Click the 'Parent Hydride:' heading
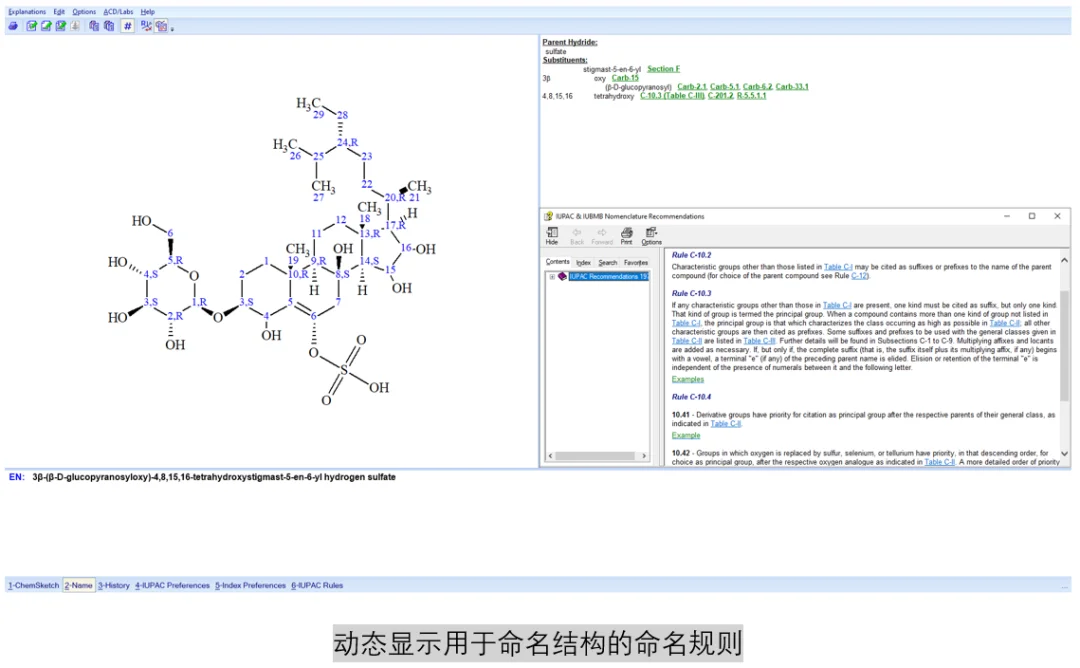The image size is (1080, 668). [570, 42]
